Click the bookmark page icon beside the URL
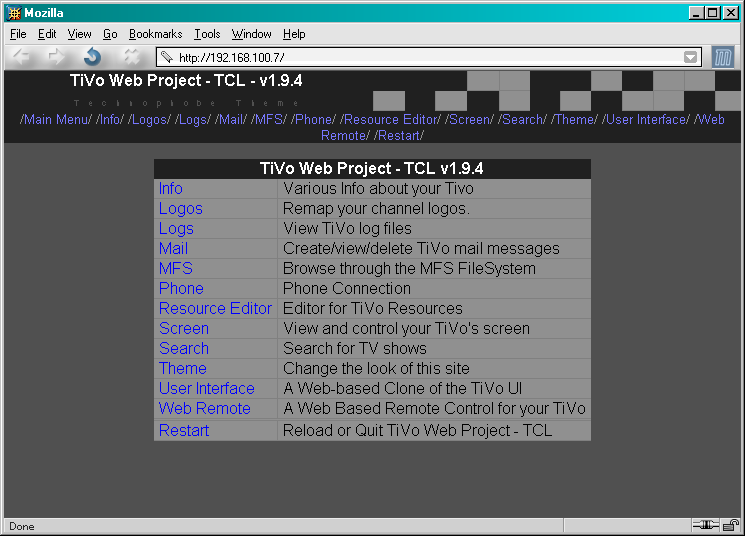This screenshot has width=745, height=536. pos(167,58)
